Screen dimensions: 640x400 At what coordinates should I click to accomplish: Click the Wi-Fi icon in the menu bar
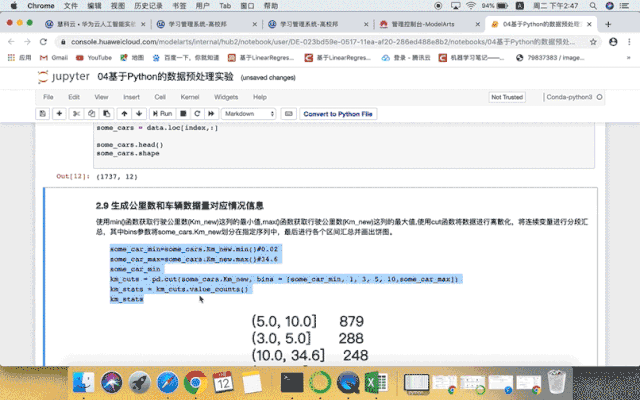(x=471, y=6)
